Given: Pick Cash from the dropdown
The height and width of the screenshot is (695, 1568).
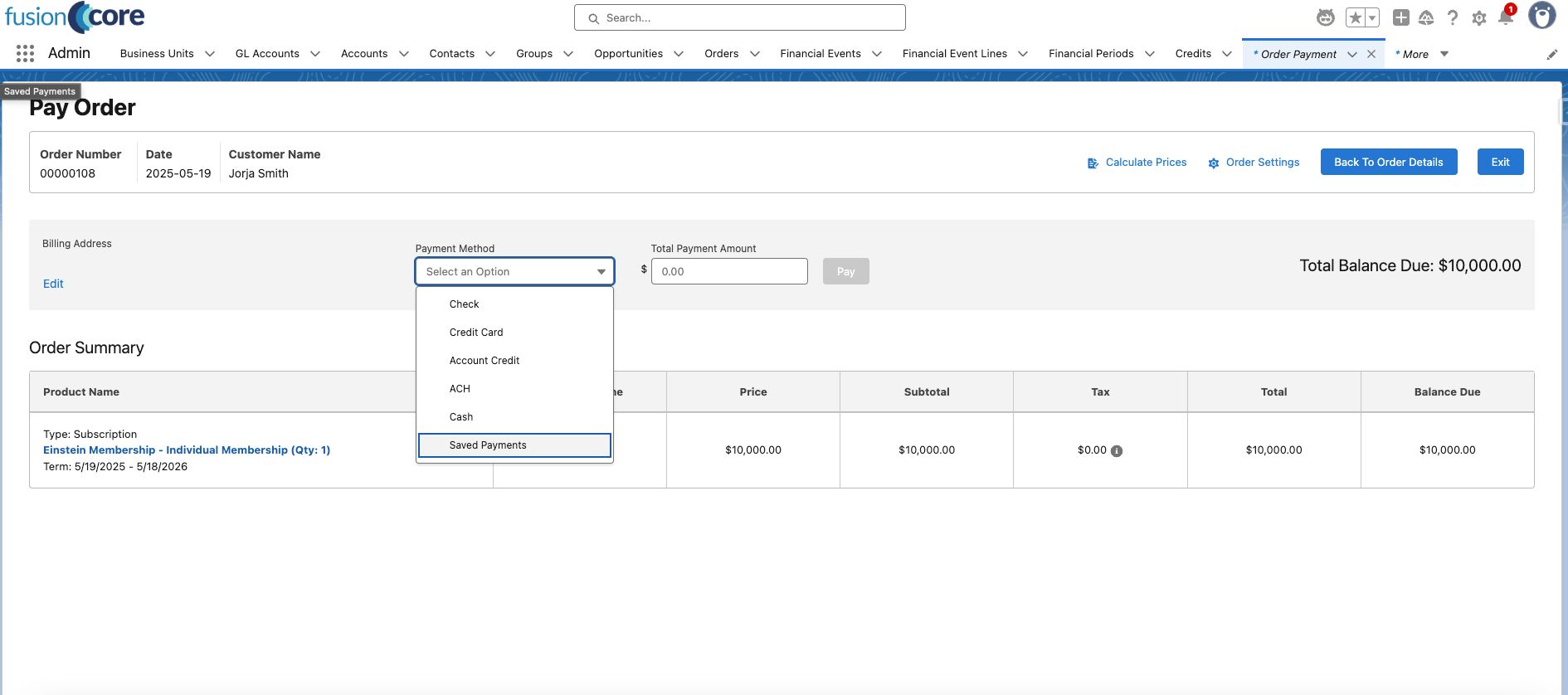Looking at the screenshot, I should [514, 417].
